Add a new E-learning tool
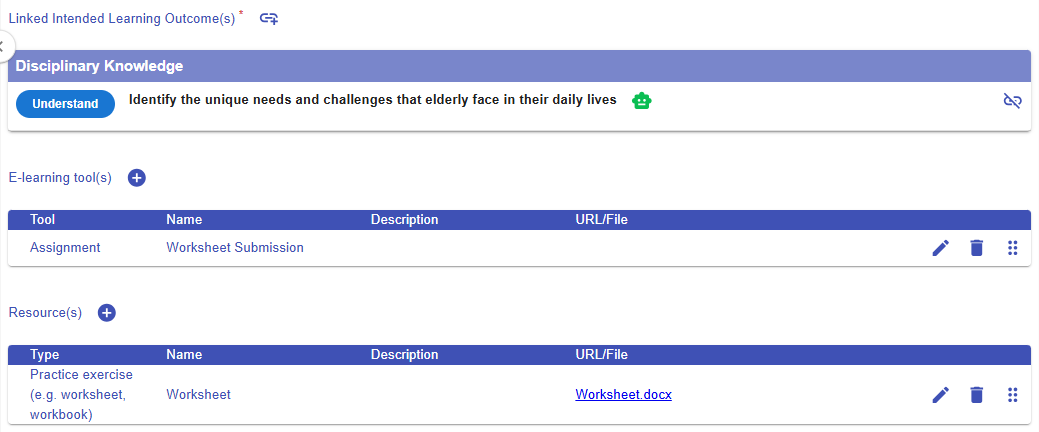Image resolution: width=1039 pixels, height=432 pixels. 137,178
